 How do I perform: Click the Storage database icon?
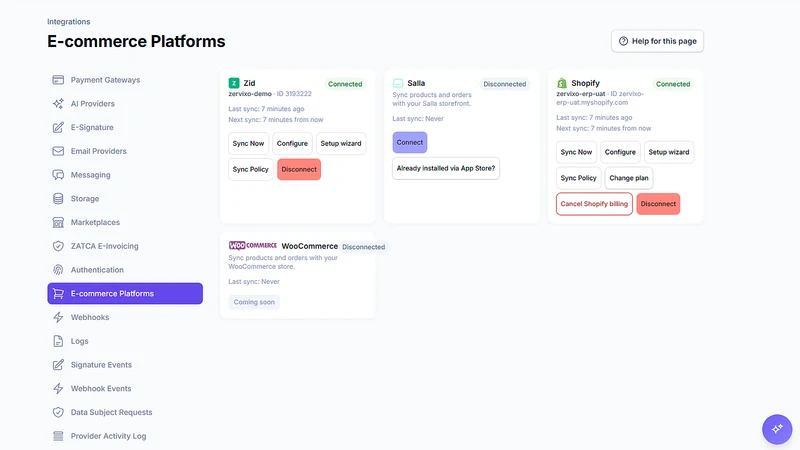pyautogui.click(x=58, y=198)
